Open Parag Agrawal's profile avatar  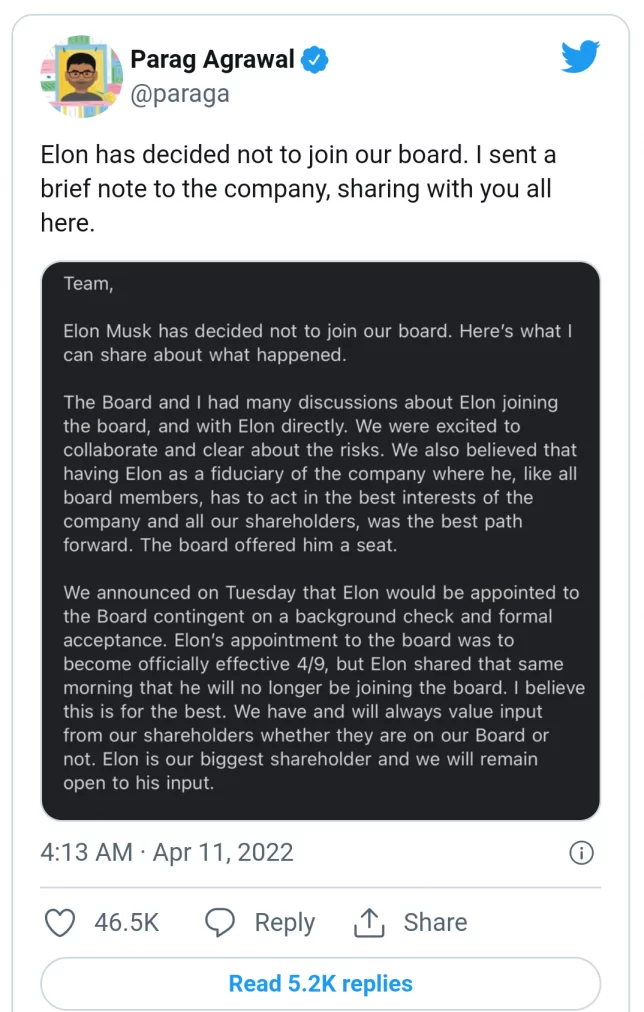[x=81, y=76]
